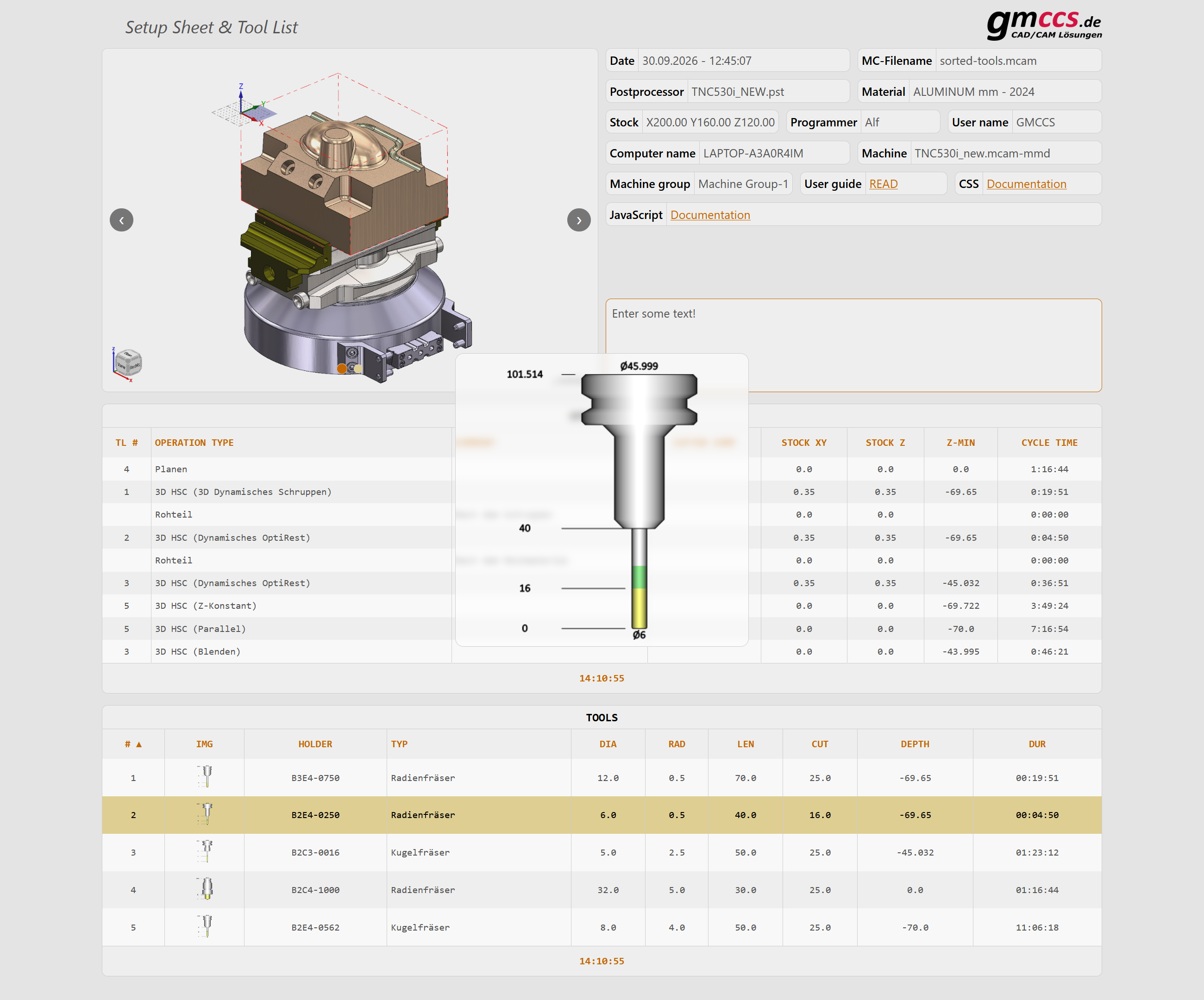Viewport: 1204px width, 1000px height.
Task: Click the sorted-tools.mcam filename value
Action: point(988,61)
